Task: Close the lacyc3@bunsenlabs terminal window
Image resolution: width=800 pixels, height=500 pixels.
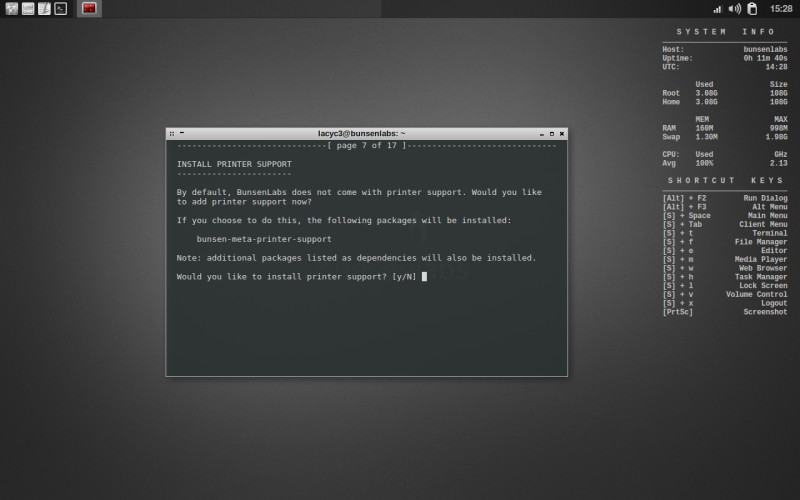Action: pyautogui.click(x=562, y=134)
